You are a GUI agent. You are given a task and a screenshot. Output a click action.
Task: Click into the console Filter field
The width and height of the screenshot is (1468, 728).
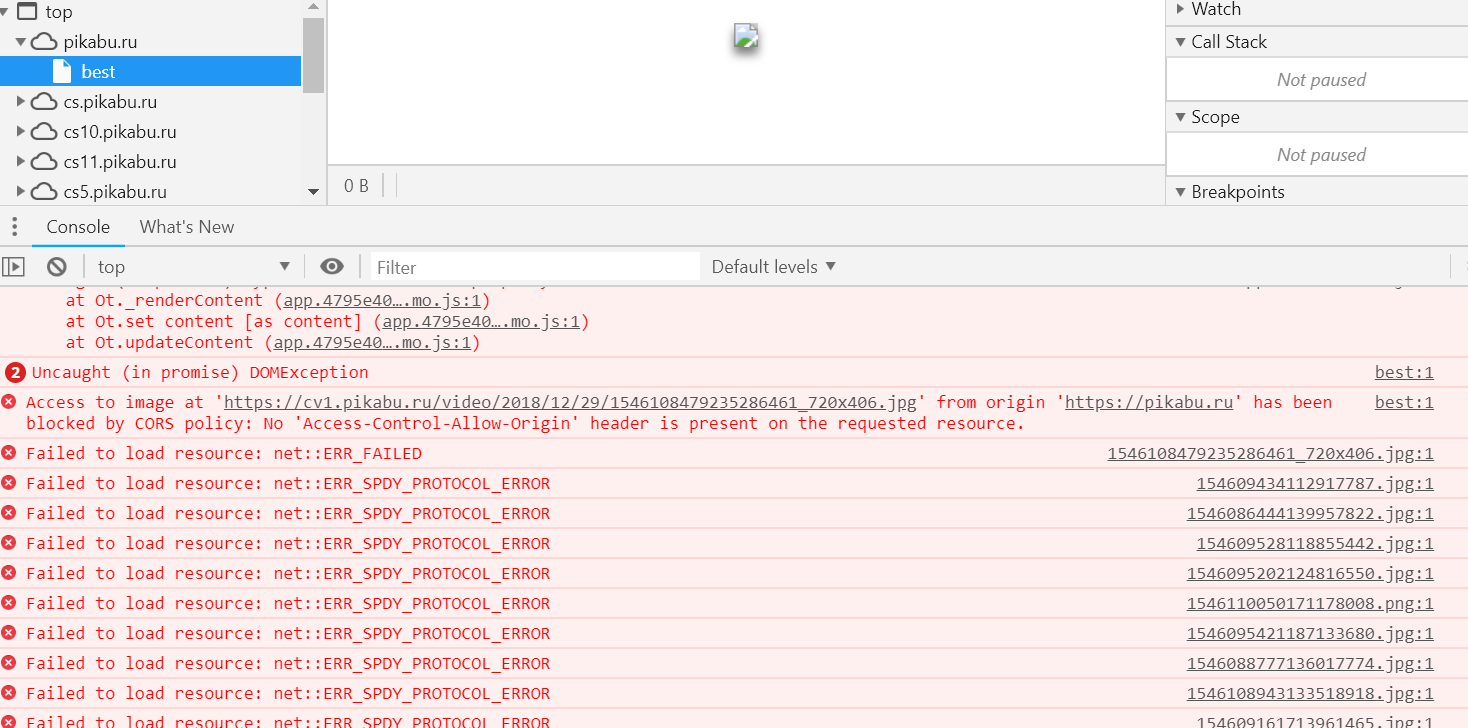[x=535, y=267]
